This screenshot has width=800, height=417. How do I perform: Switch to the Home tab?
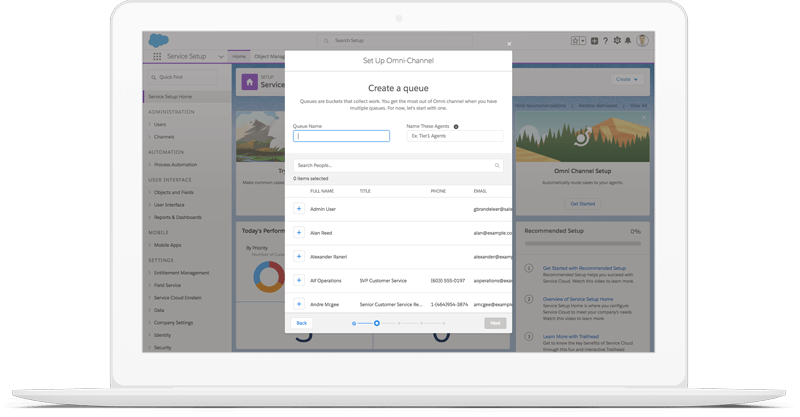click(x=239, y=57)
